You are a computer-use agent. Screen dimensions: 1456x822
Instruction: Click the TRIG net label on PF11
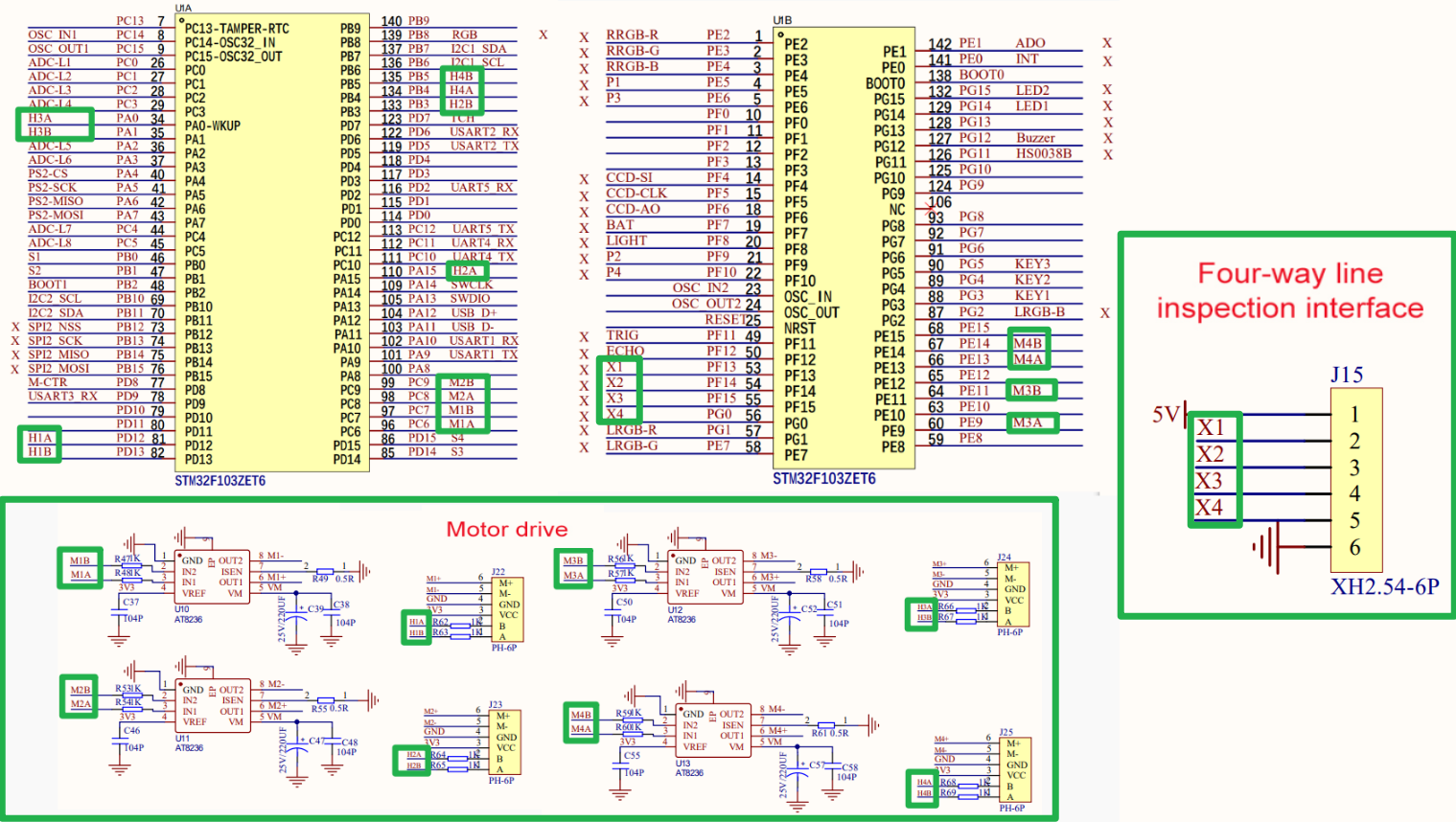622,335
